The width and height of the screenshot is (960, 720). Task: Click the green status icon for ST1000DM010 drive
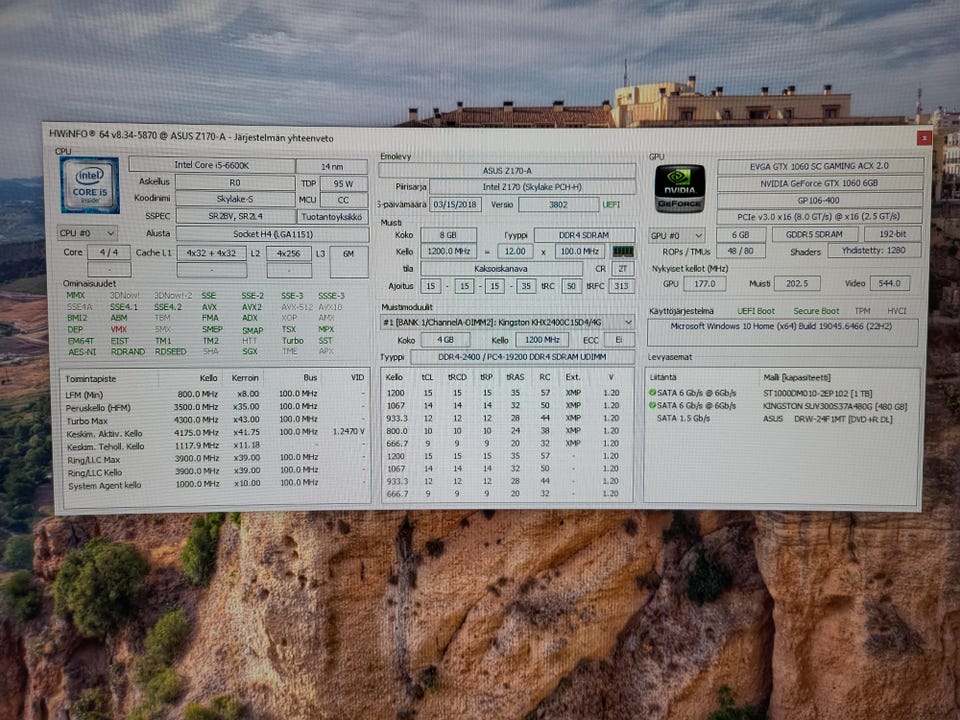click(652, 392)
